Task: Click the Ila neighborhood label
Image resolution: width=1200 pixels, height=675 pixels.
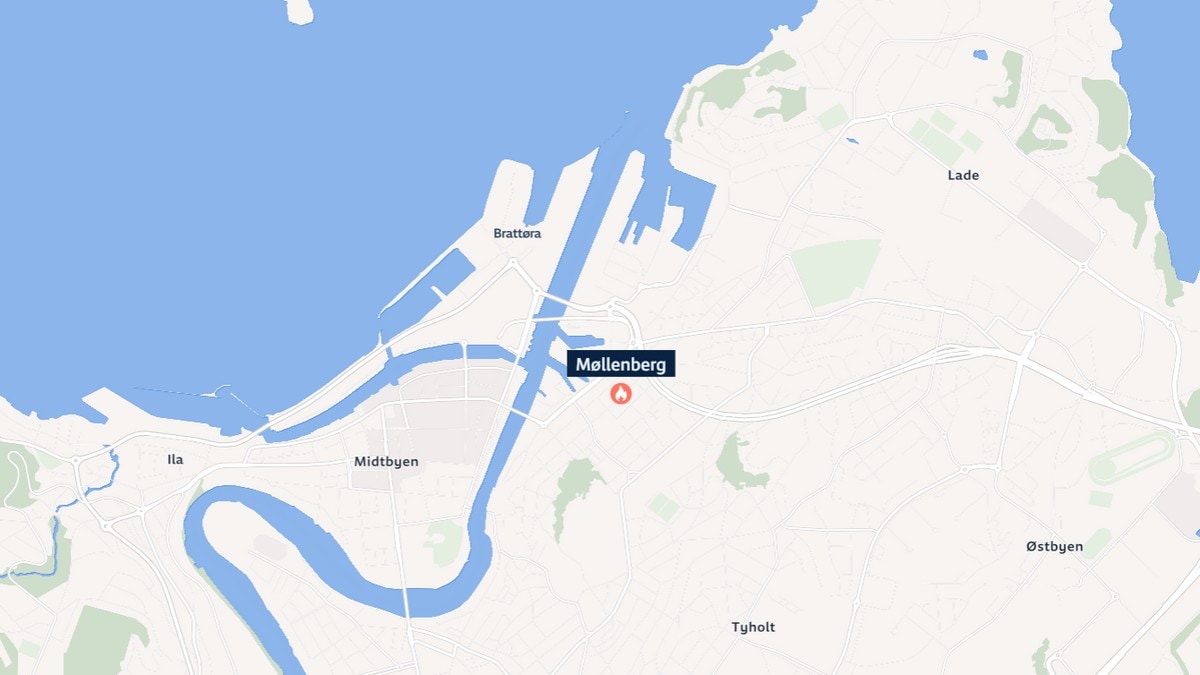Action: [175, 460]
